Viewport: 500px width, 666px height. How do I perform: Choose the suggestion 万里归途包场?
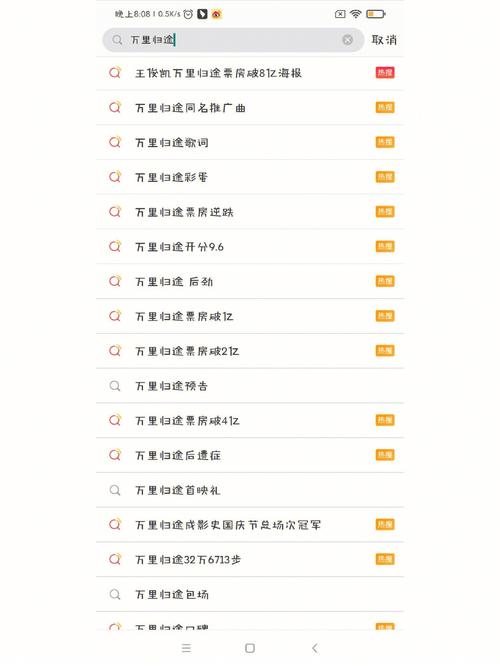(250, 594)
